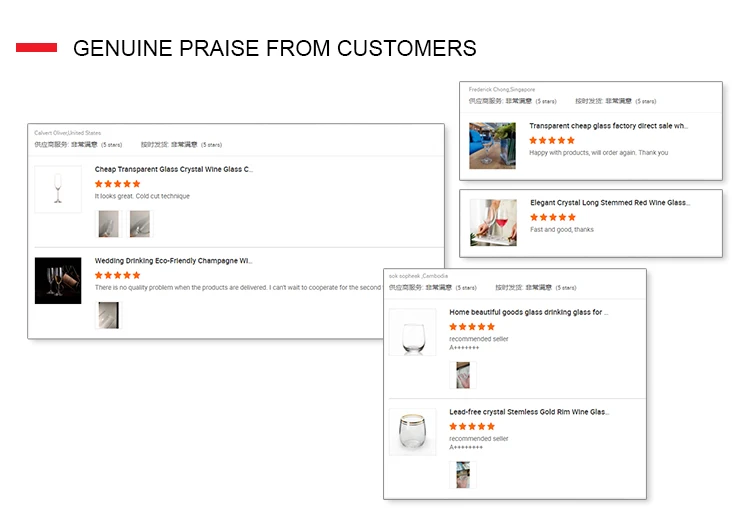Click stars above 'Happy with products' comment
The width and height of the screenshot is (750, 521).
tap(552, 140)
